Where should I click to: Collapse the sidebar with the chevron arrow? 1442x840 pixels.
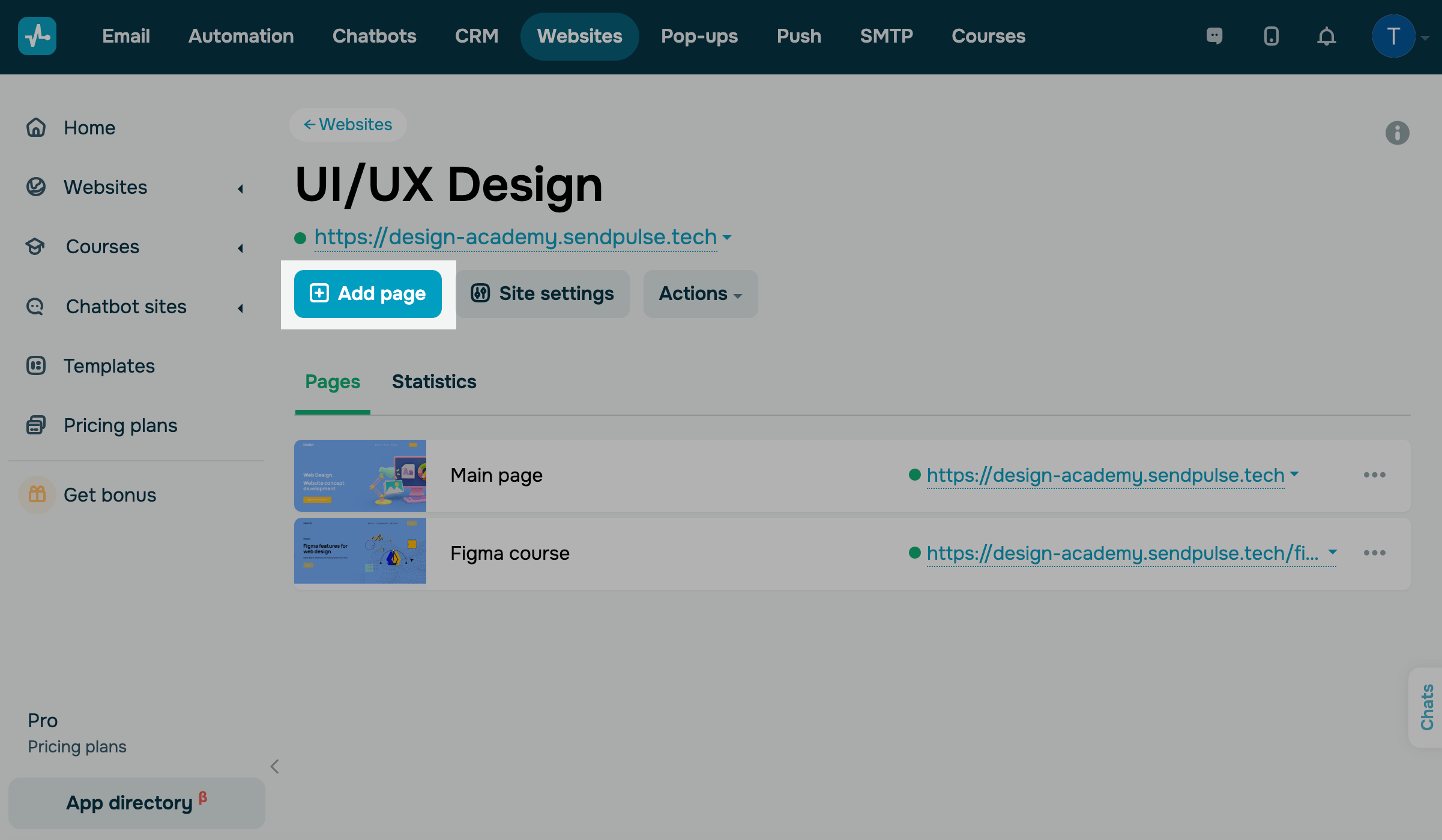[x=274, y=766]
